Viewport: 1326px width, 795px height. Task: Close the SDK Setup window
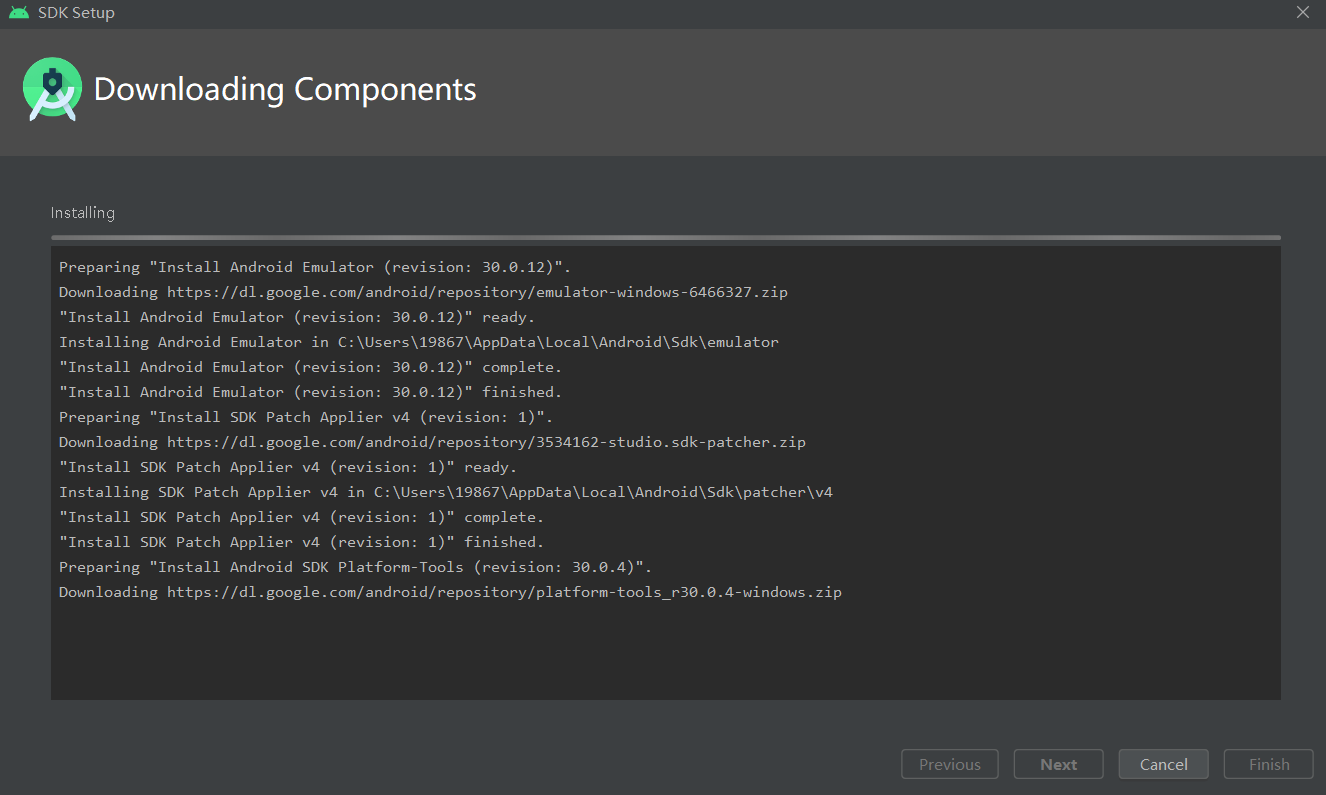(x=1302, y=13)
